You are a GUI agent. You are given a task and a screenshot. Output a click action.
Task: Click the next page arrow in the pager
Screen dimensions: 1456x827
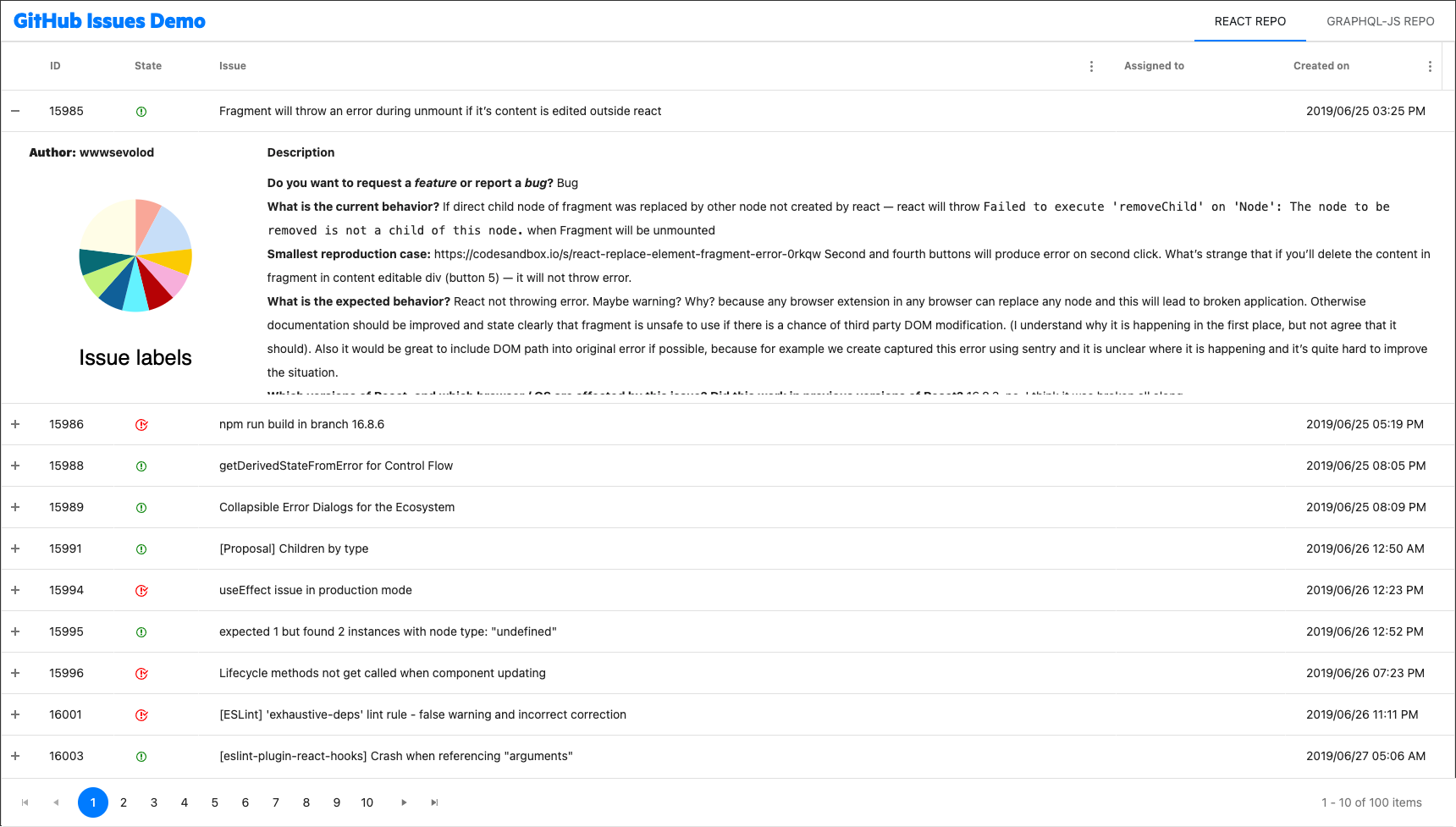click(404, 802)
